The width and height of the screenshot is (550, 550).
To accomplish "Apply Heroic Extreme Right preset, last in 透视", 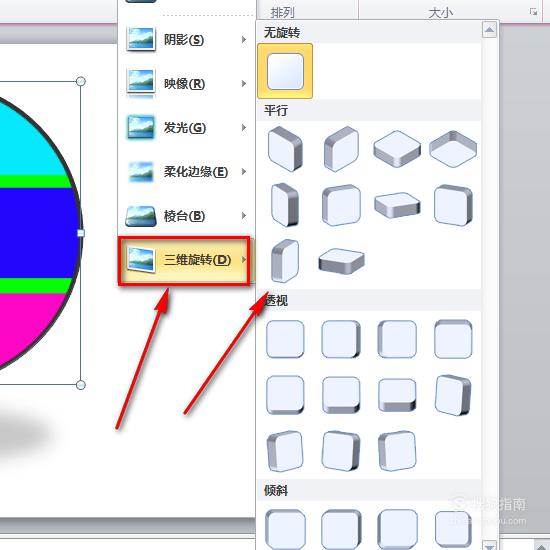I will click(x=397, y=451).
